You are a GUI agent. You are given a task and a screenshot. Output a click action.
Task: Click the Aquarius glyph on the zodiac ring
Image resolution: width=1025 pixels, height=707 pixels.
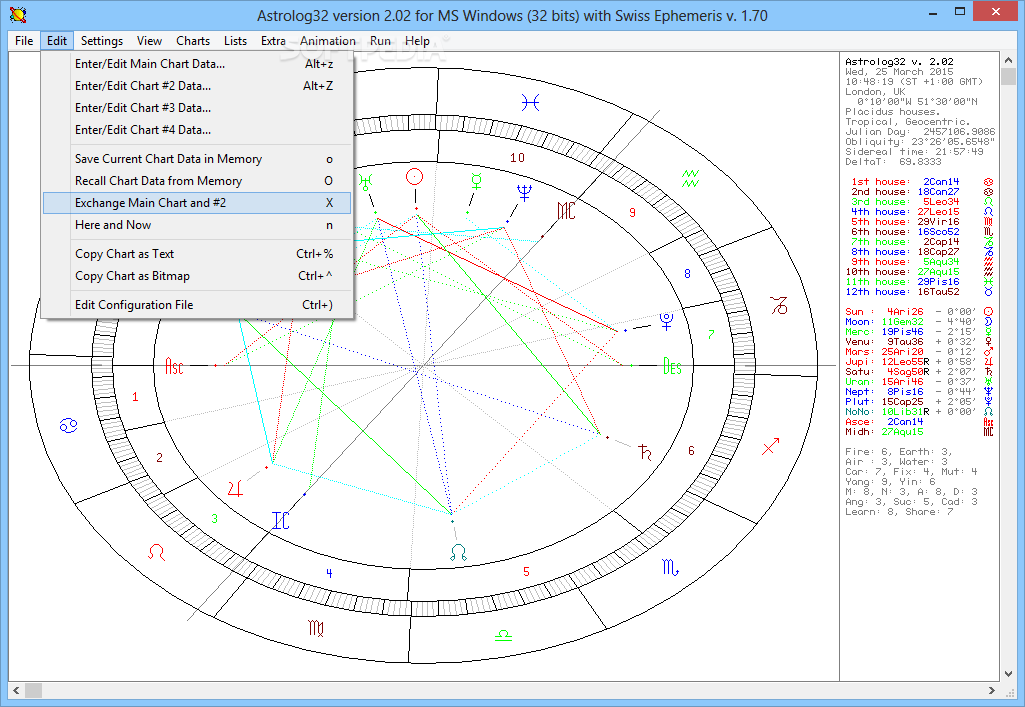click(690, 178)
